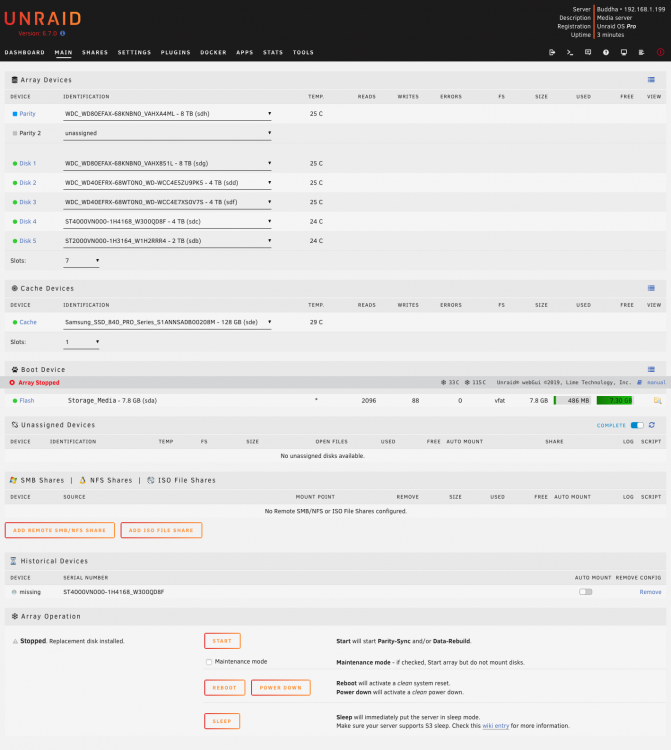Click the logout icon in header
Image resolution: width=671 pixels, height=750 pixels.
click(552, 52)
